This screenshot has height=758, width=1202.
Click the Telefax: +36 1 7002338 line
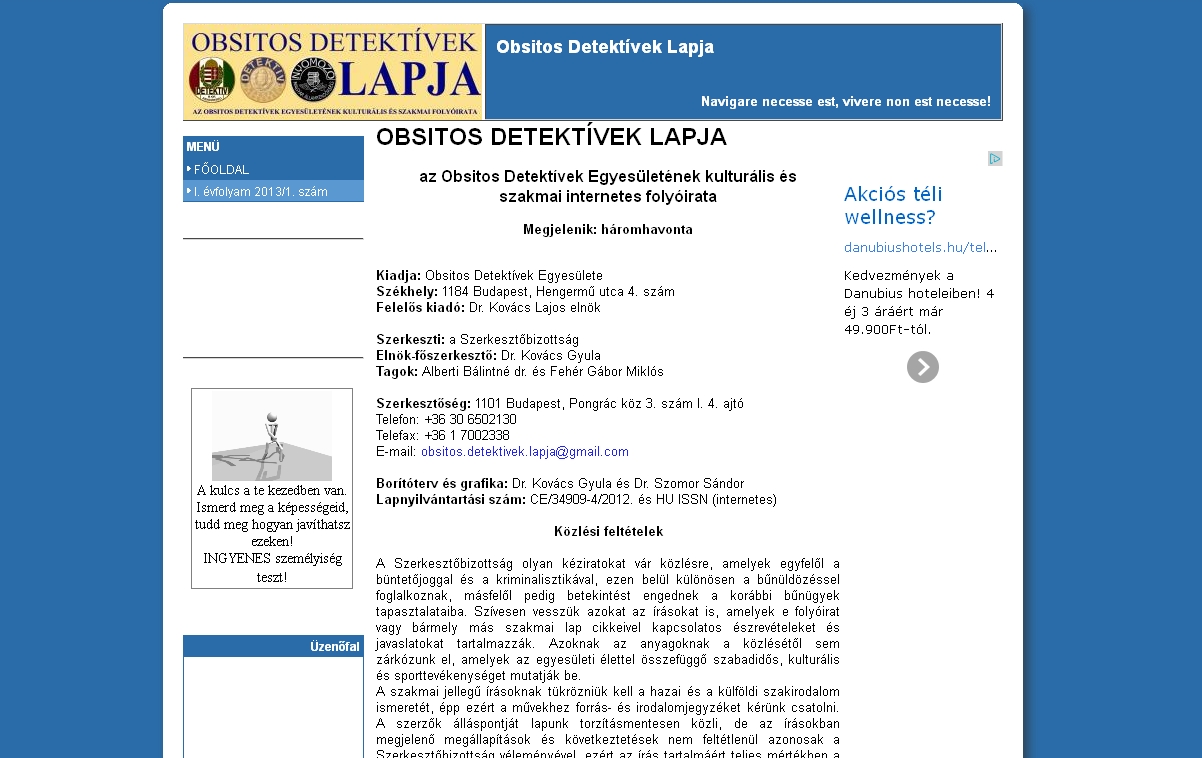(443, 436)
